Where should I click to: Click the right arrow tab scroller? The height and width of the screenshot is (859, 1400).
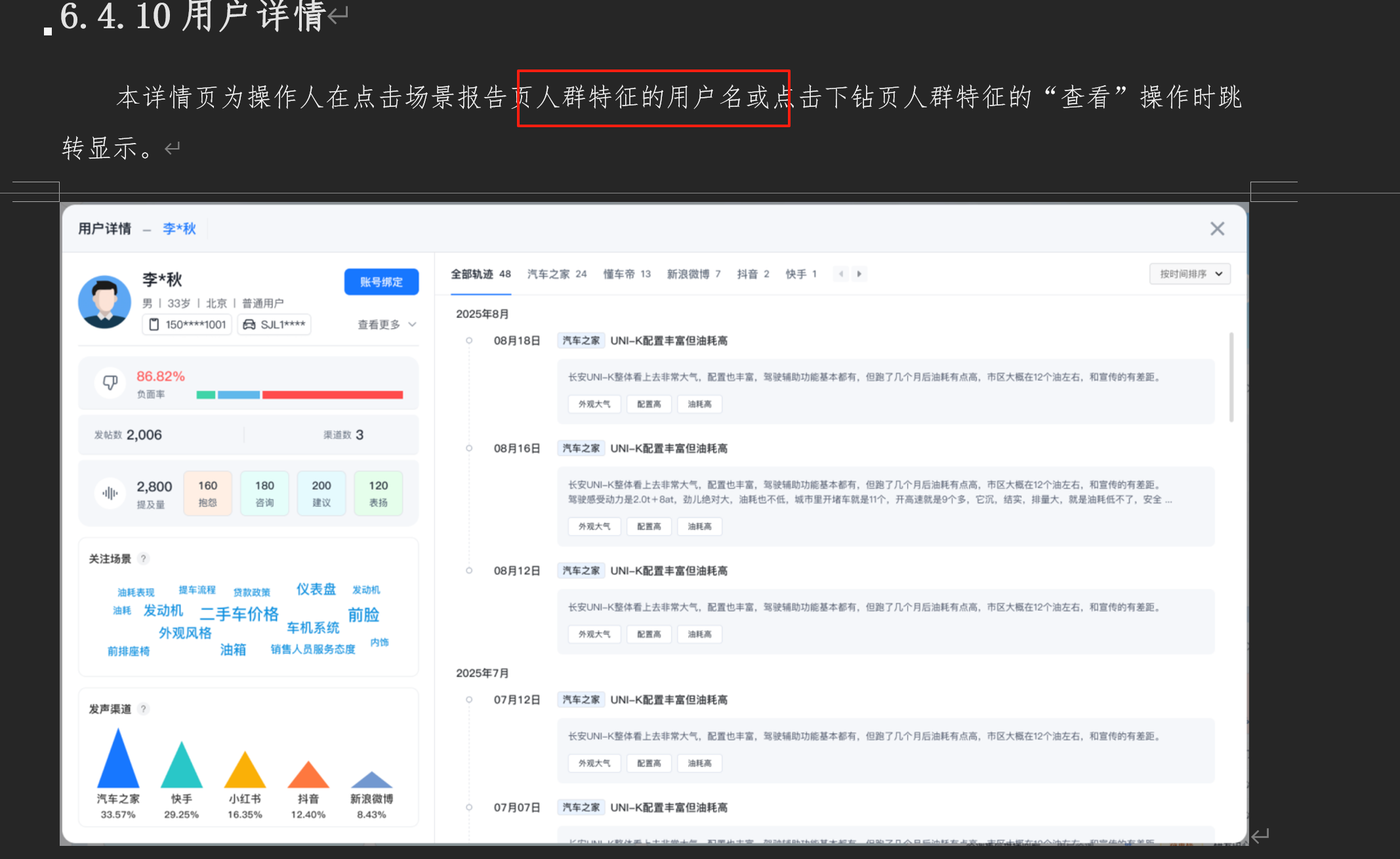[859, 274]
